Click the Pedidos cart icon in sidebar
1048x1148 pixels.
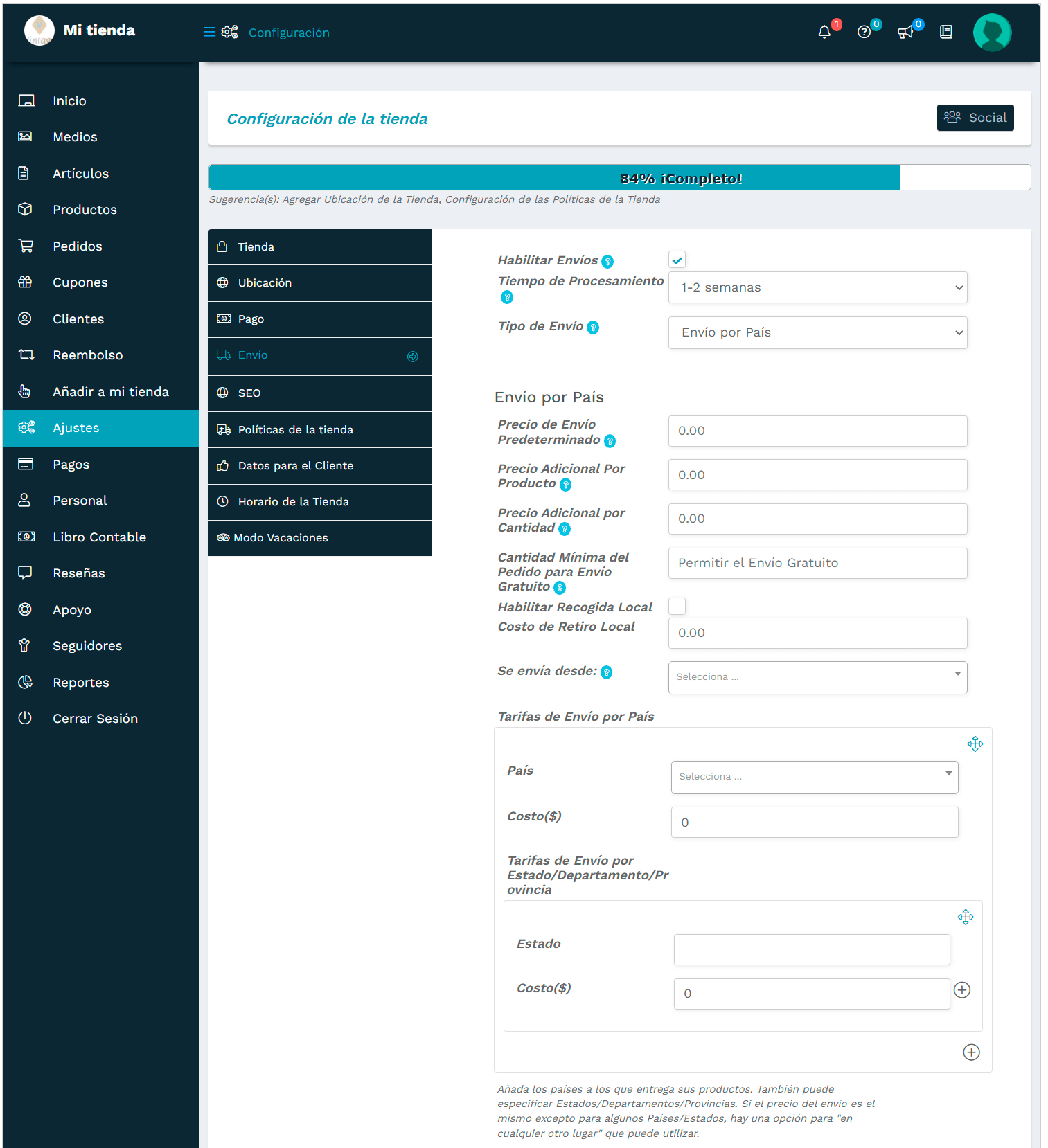26,246
